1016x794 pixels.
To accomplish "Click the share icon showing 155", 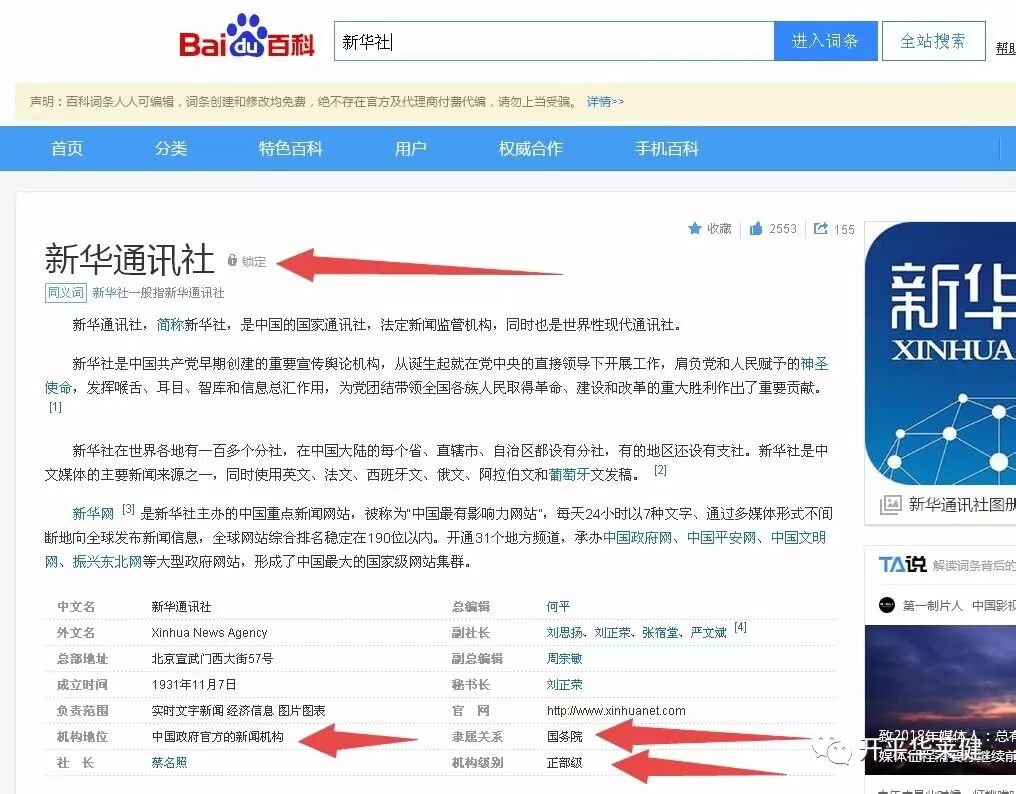I will point(820,228).
